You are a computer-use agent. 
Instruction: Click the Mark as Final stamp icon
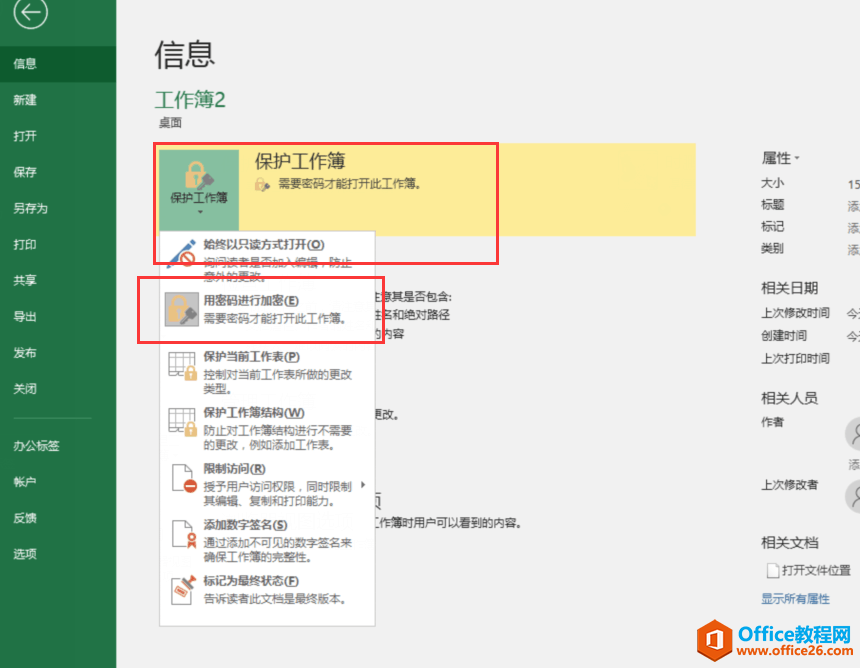183,590
